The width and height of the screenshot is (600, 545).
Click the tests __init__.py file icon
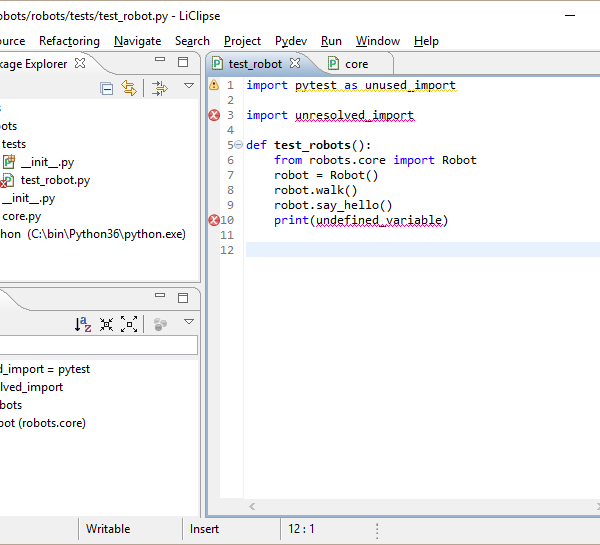tap(9, 162)
